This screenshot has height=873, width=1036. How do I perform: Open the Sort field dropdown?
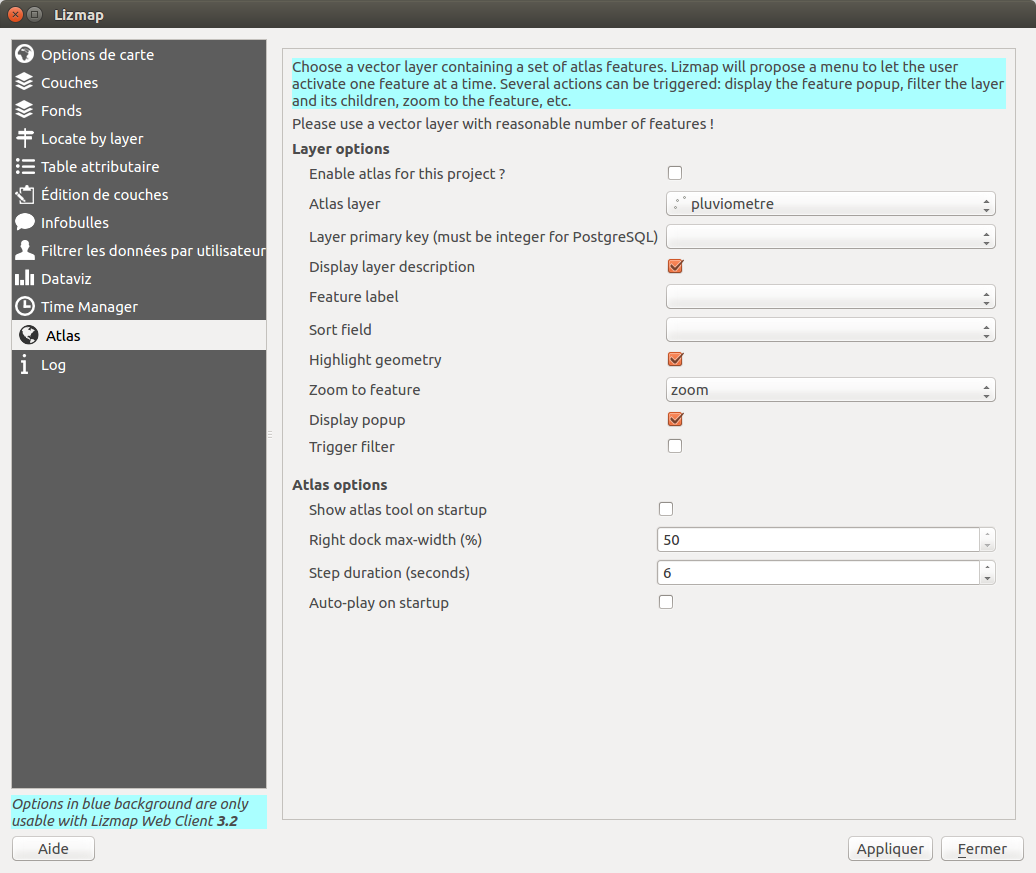coord(831,330)
